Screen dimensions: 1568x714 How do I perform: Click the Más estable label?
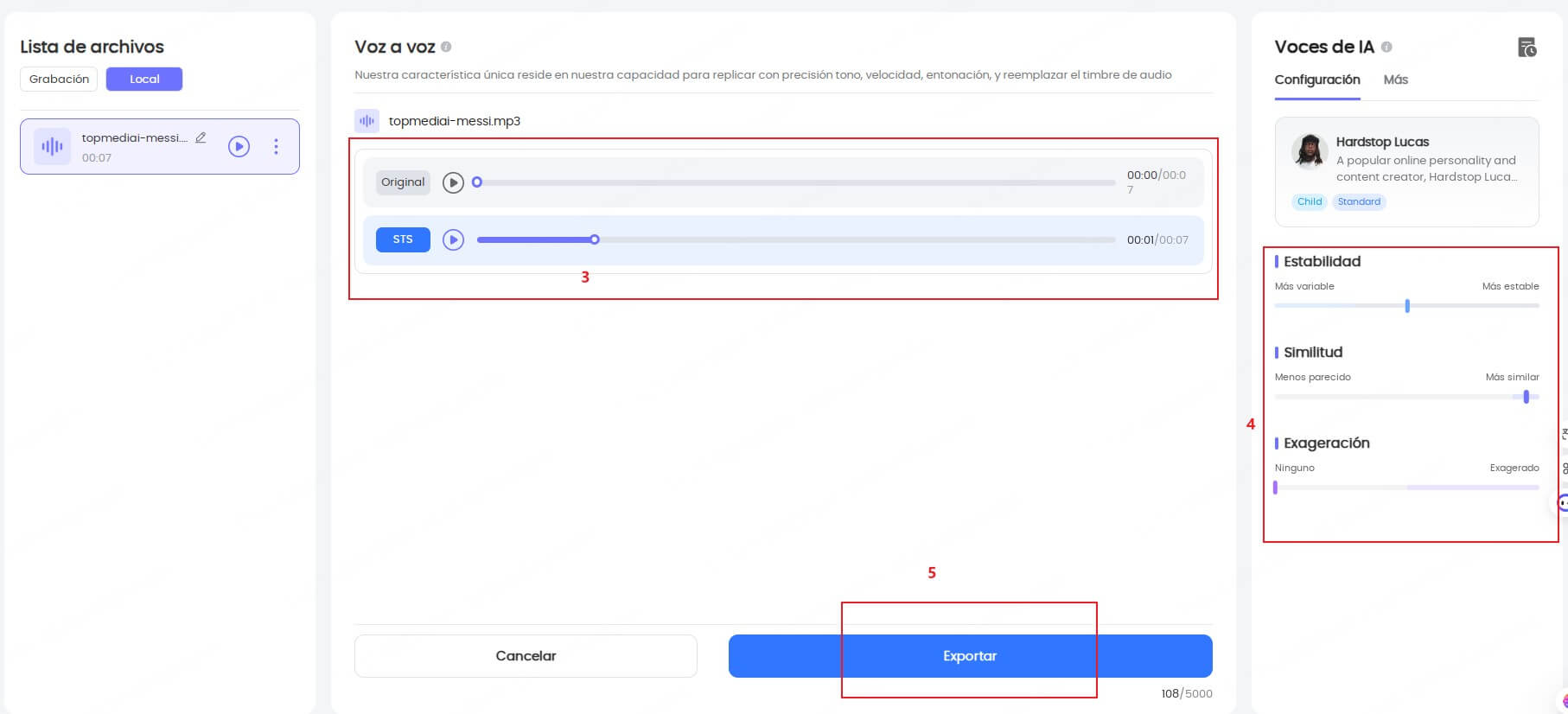pos(1510,286)
